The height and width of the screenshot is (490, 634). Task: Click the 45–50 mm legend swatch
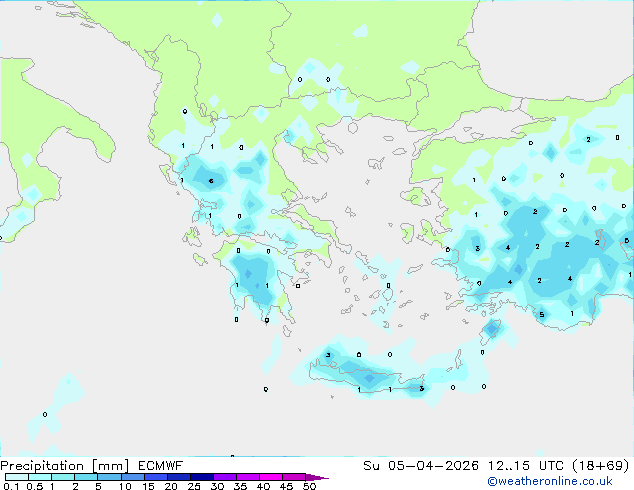[294, 477]
